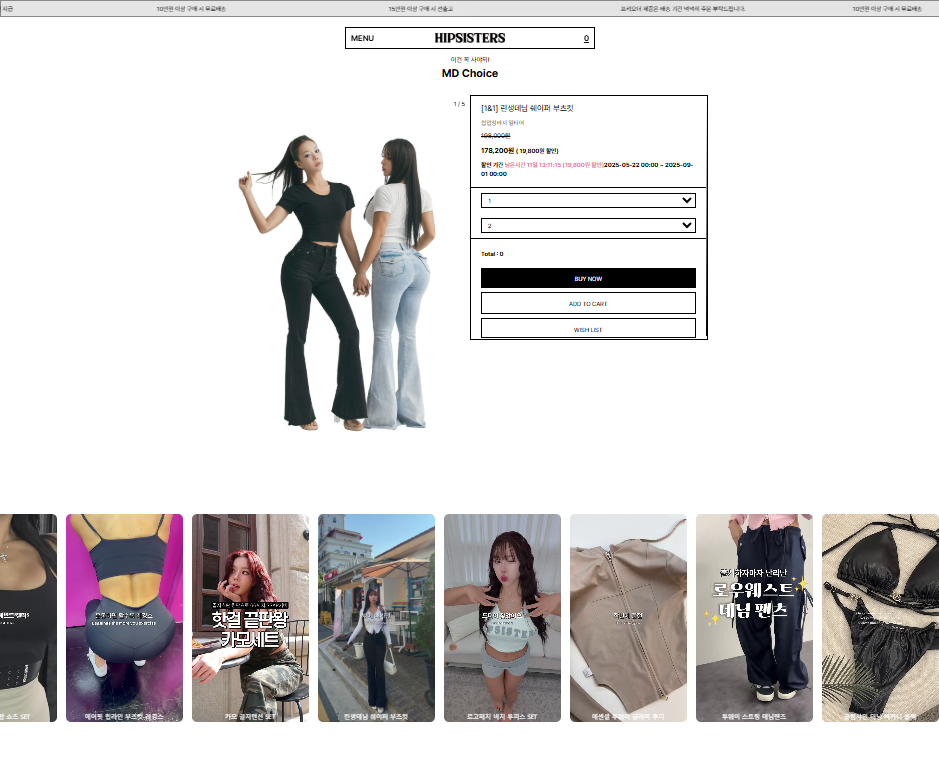Click the ADD TO CART button
Screen dimensions: 939x770
click(588, 303)
